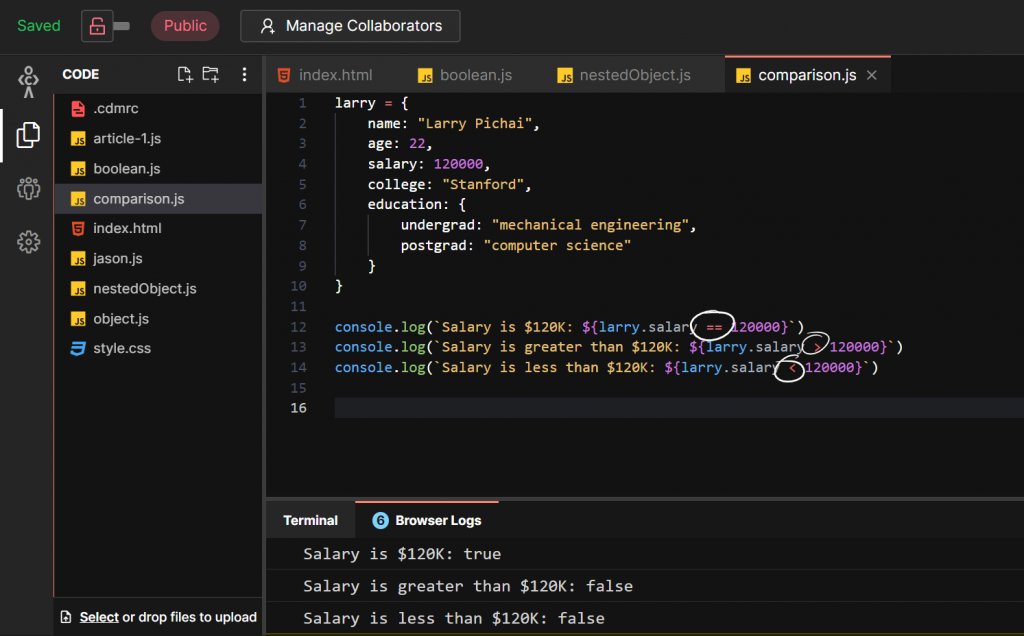Click the Manage Collaborators button

(350, 26)
